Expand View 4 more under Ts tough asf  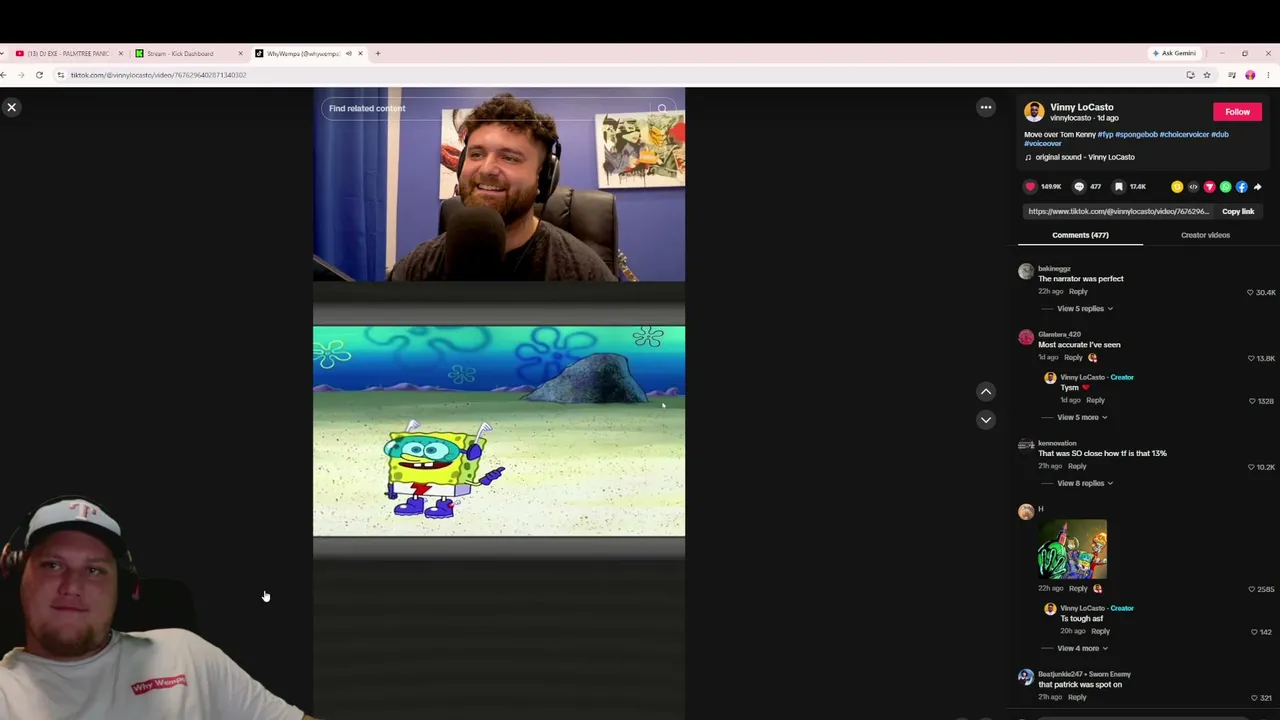click(x=1082, y=648)
